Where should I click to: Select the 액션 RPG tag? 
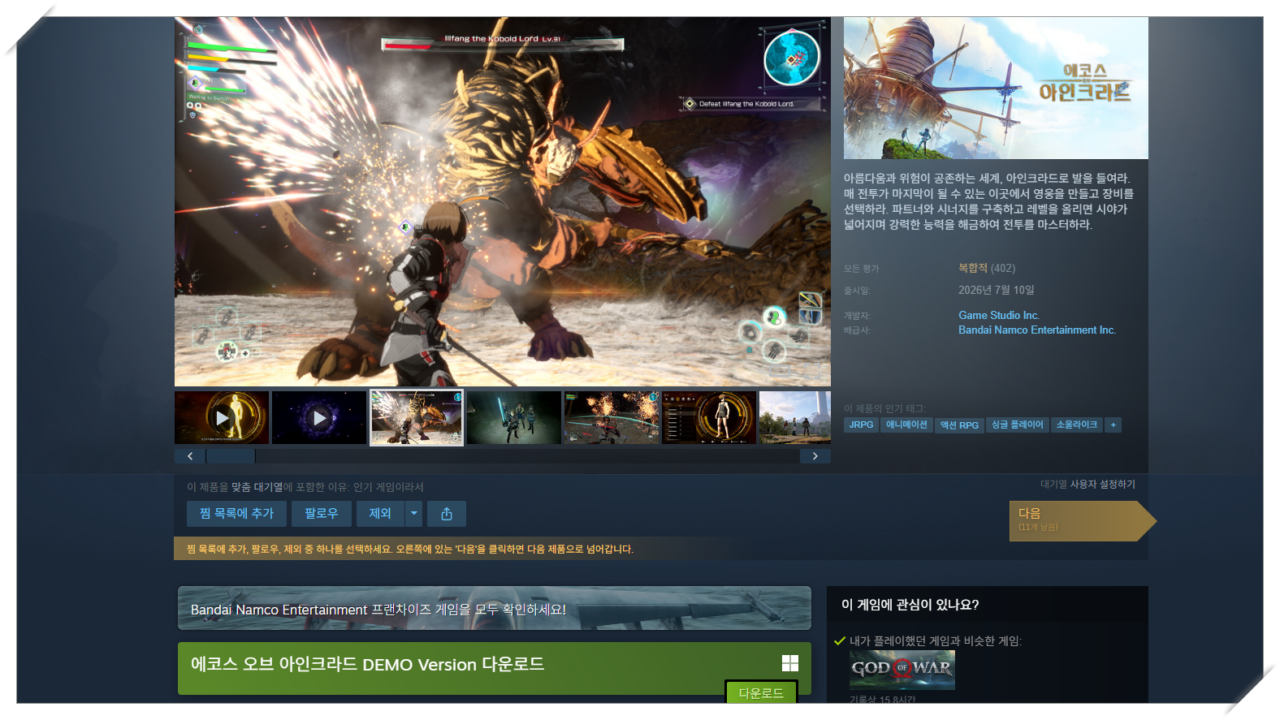[960, 425]
